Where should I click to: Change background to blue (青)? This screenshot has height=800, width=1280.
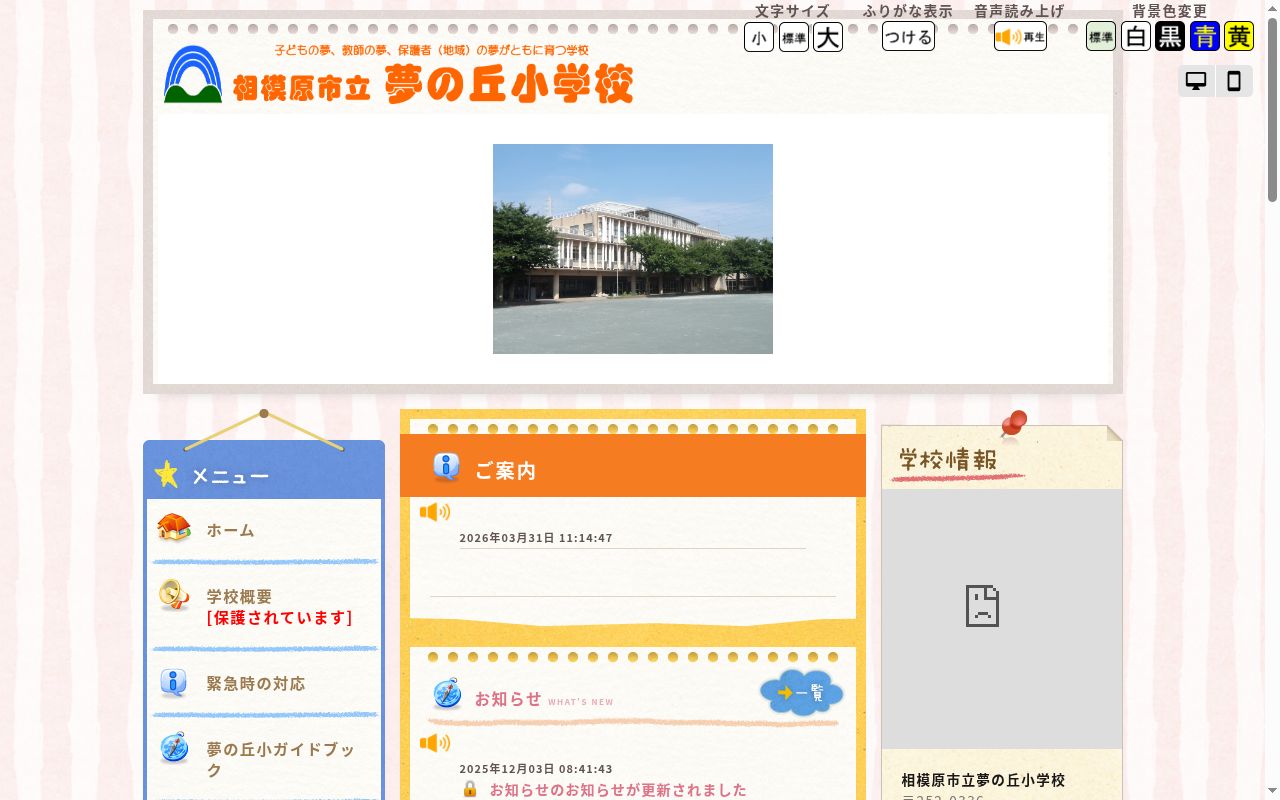pos(1205,37)
